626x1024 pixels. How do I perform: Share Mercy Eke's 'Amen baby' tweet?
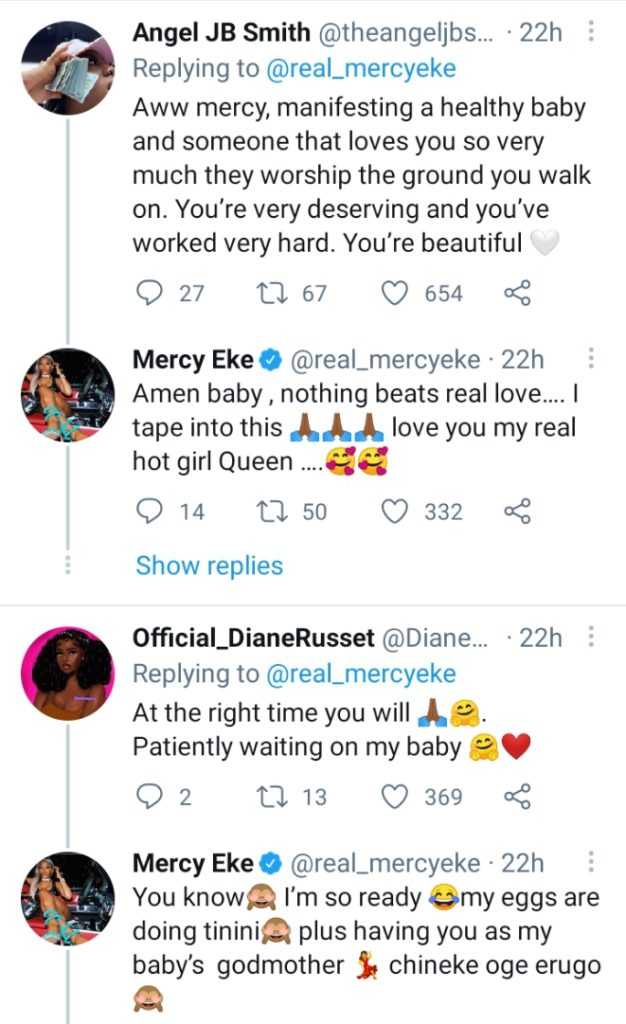(516, 512)
